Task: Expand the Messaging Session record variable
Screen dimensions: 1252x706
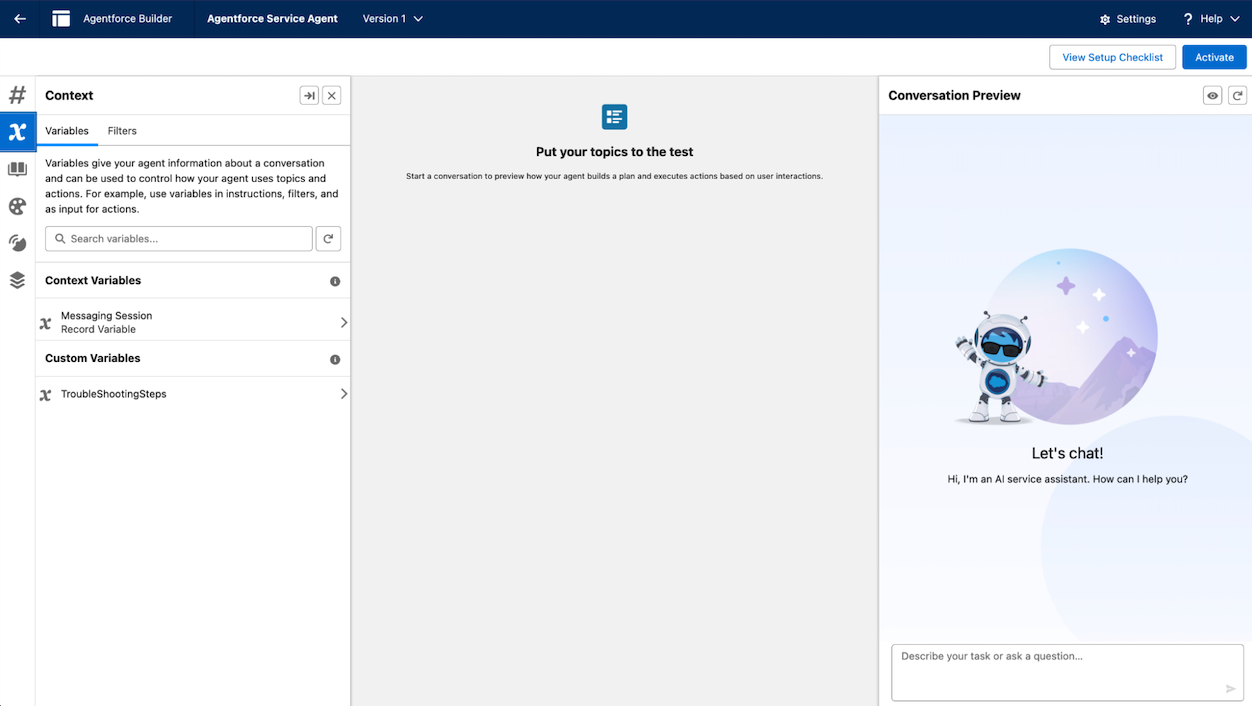Action: pyautogui.click(x=343, y=322)
